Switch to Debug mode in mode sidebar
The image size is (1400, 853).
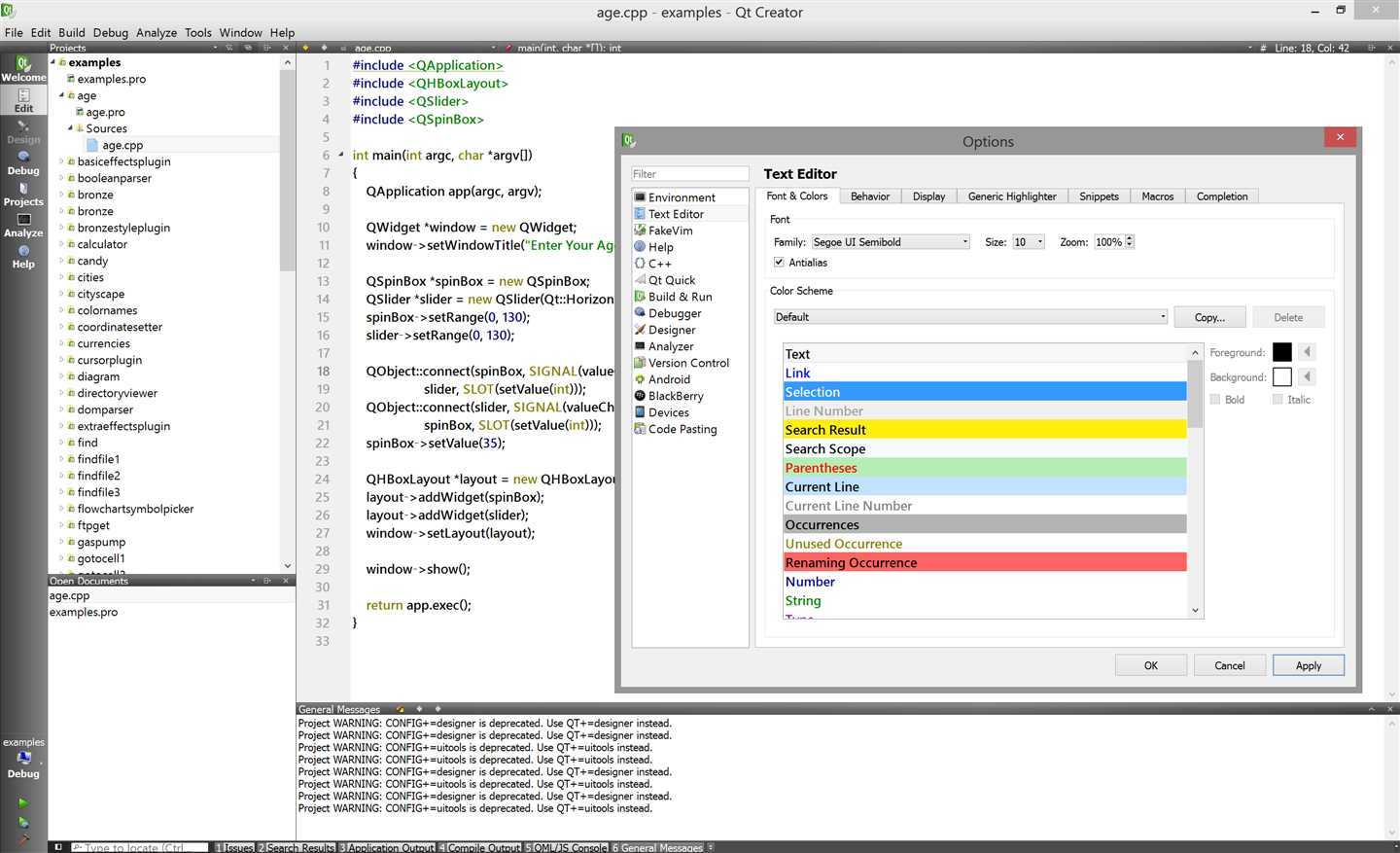[x=23, y=162]
